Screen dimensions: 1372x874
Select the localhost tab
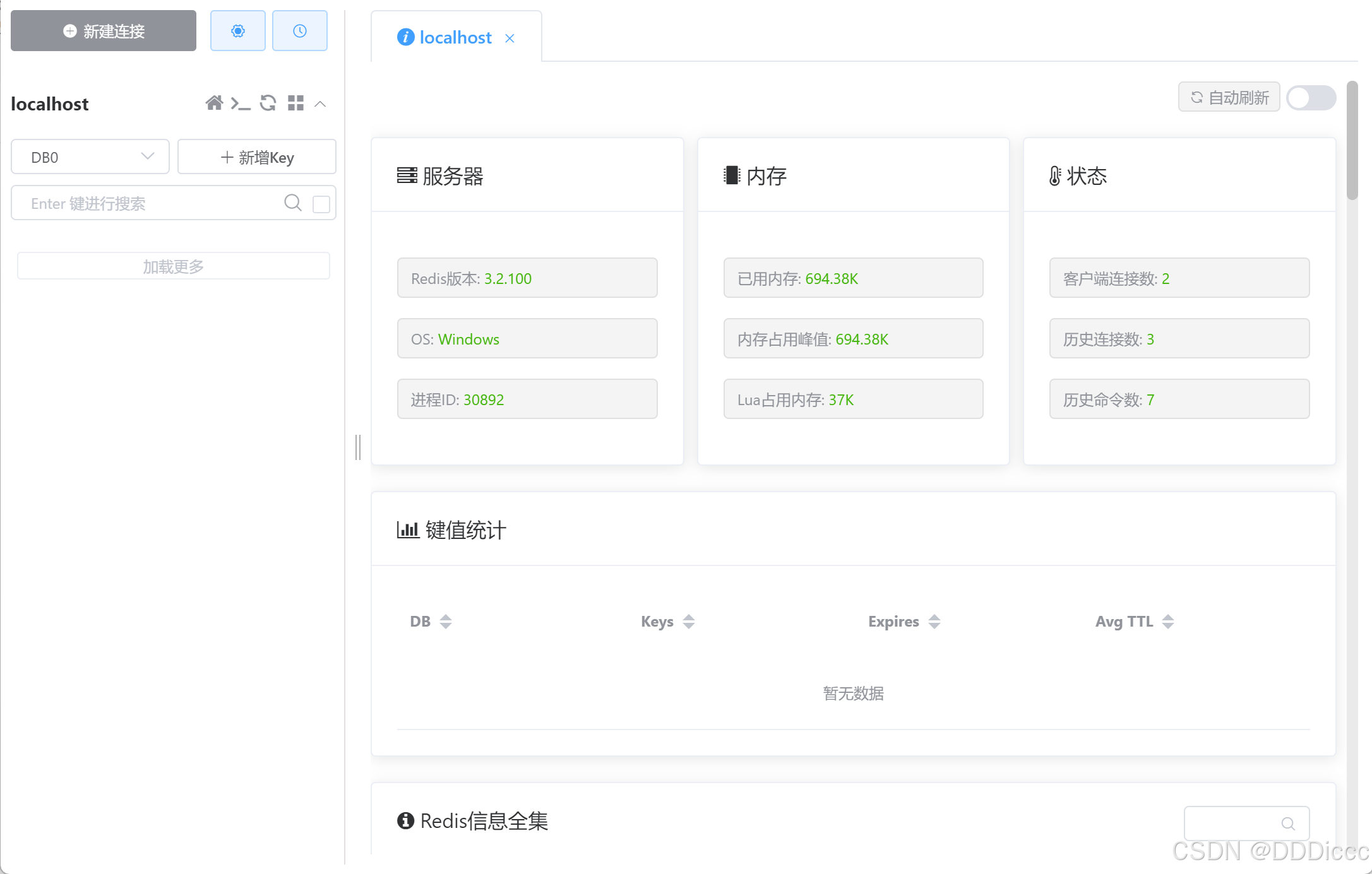coord(455,38)
